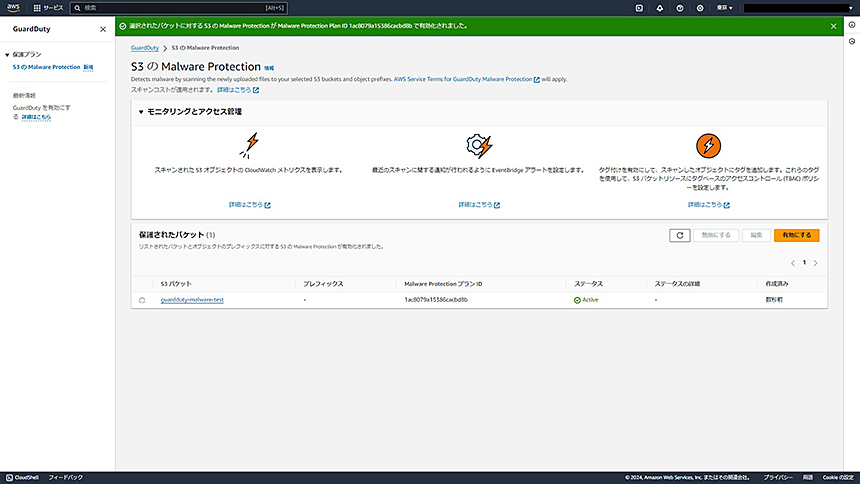Viewport: 860px width, 484px height.
Task: Select page 1 in pagination
Action: [804, 263]
